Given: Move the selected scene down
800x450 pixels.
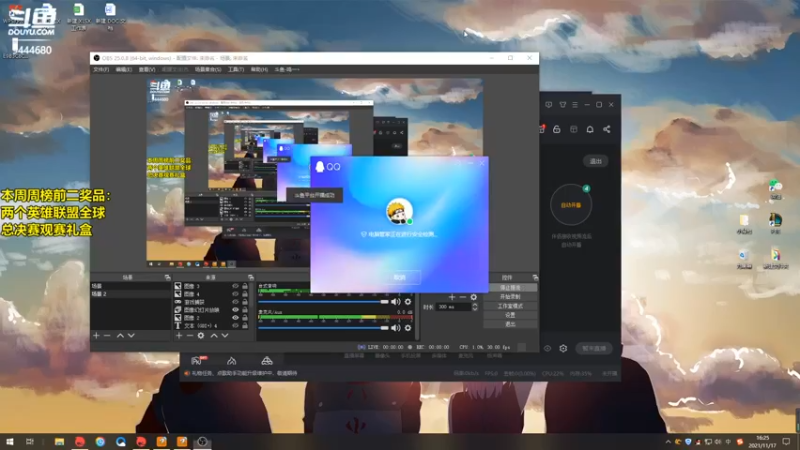Looking at the screenshot, I should tap(131, 336).
